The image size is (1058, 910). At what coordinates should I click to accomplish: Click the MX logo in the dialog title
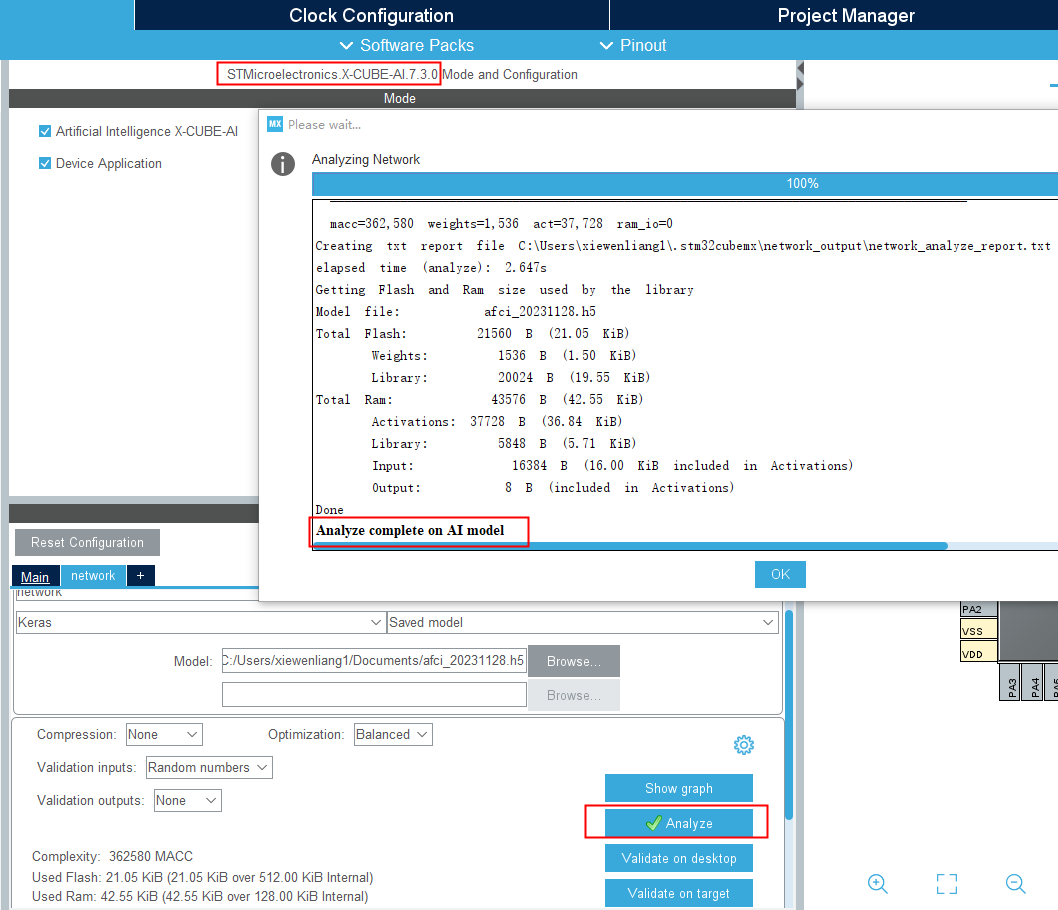(275, 124)
